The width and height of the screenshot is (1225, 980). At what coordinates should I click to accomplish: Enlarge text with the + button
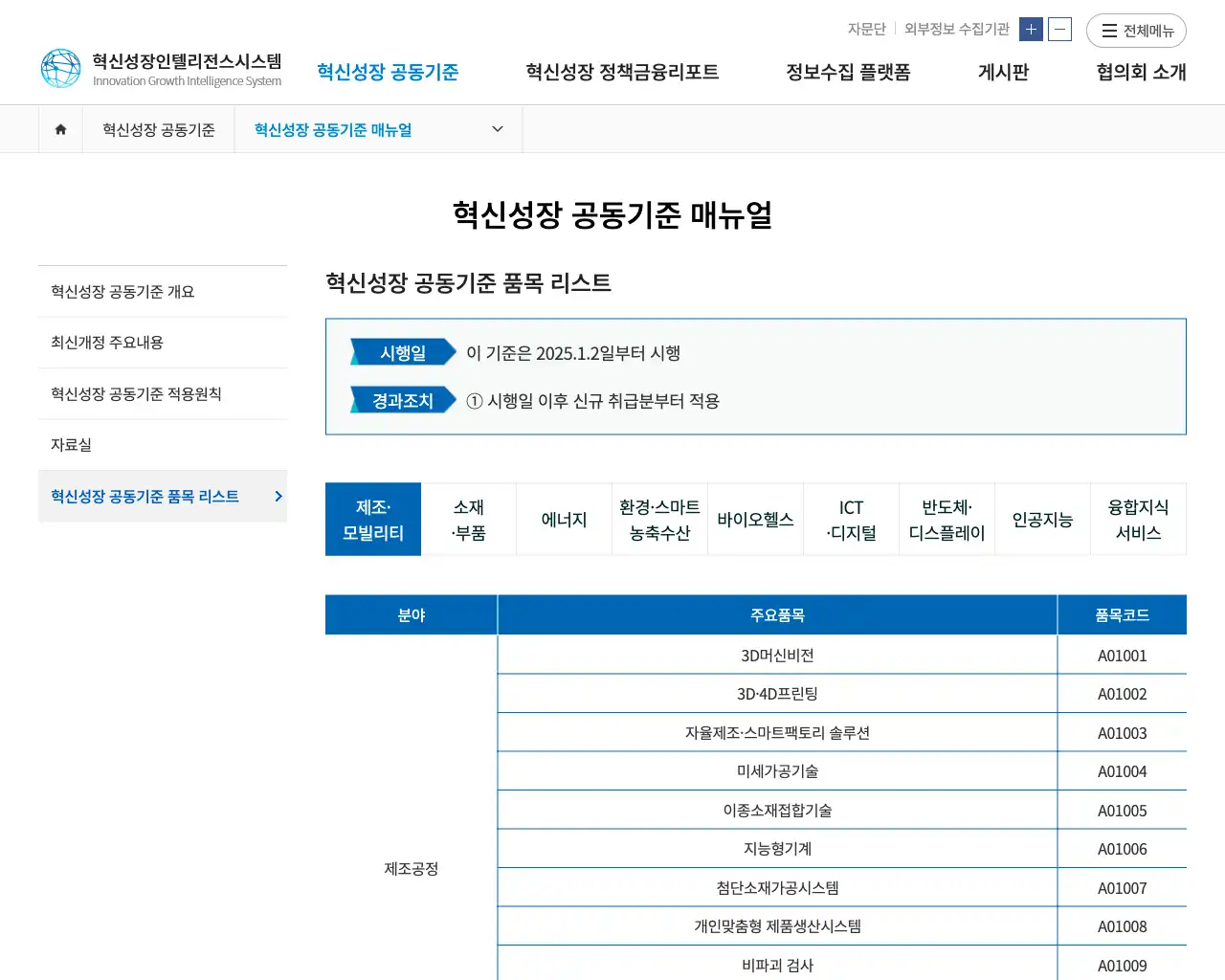coord(1031,30)
